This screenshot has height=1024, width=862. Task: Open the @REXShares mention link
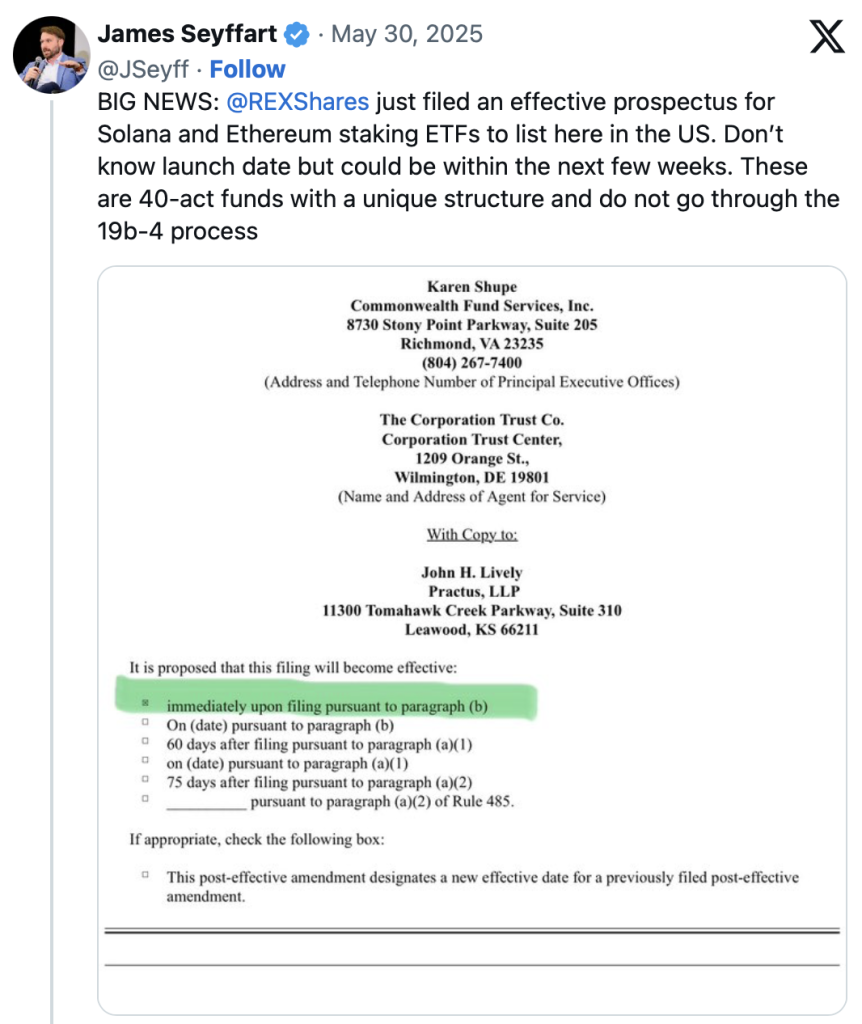[297, 102]
